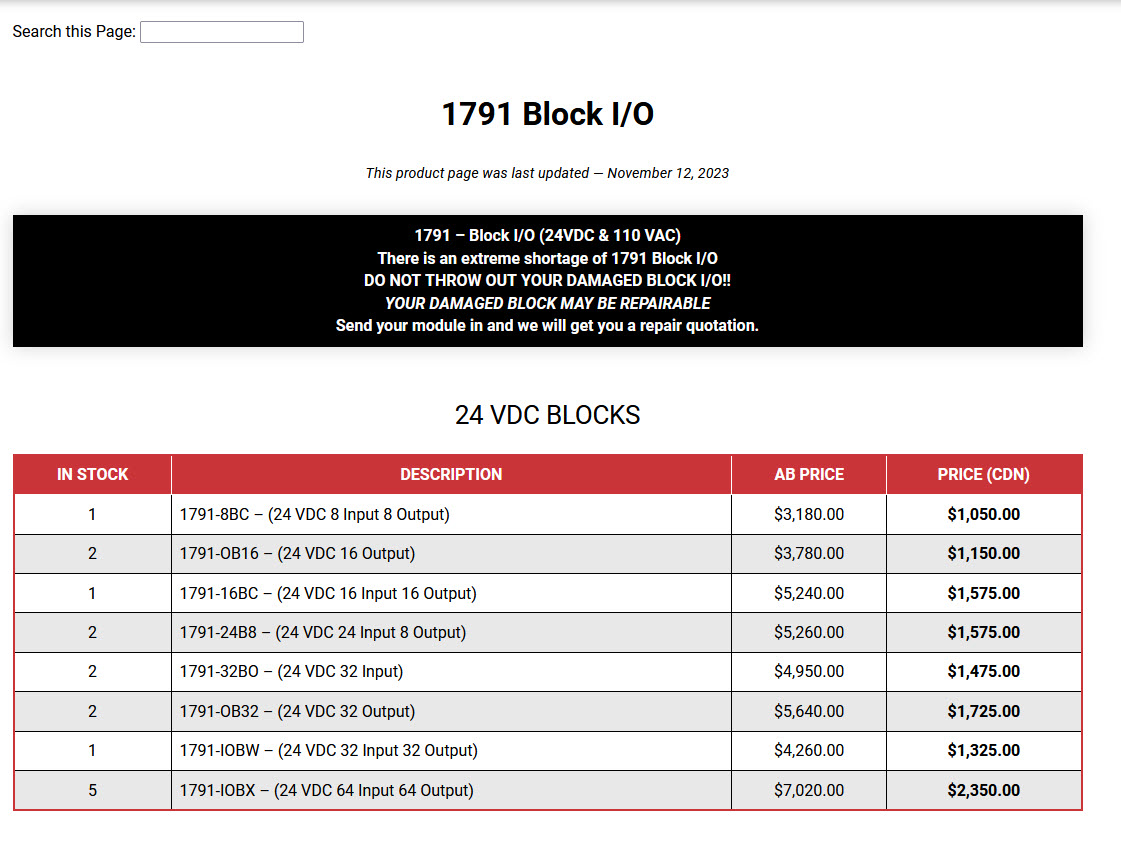Select the 1791-24B8 description cell
The height and width of the screenshot is (867, 1121).
(x=323, y=633)
